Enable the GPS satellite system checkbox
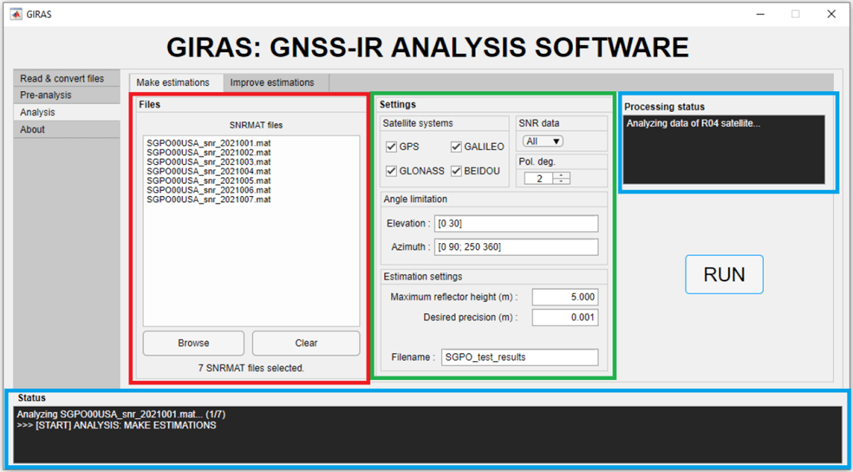This screenshot has height=472, width=853. pos(392,147)
